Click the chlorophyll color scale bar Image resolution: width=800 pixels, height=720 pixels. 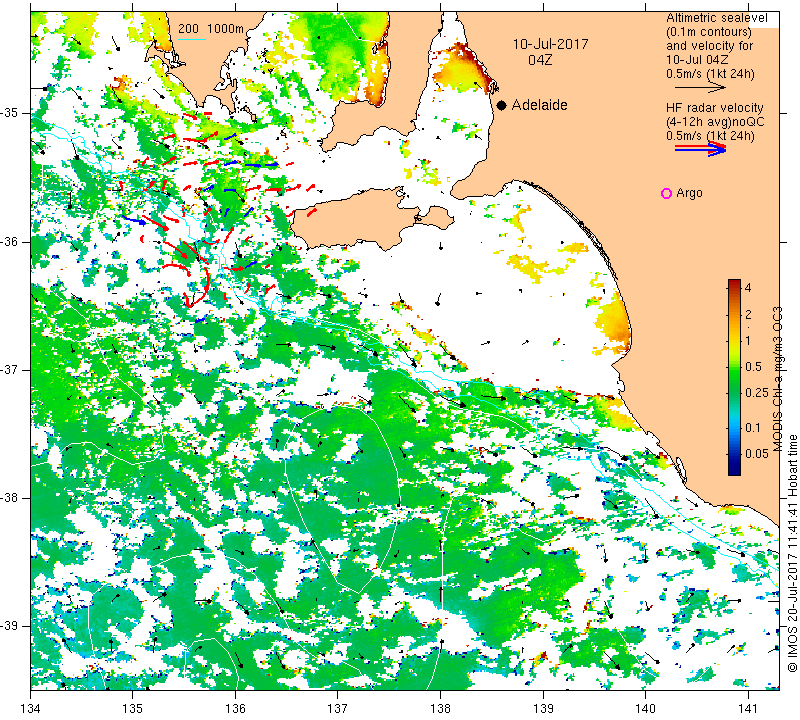(734, 377)
